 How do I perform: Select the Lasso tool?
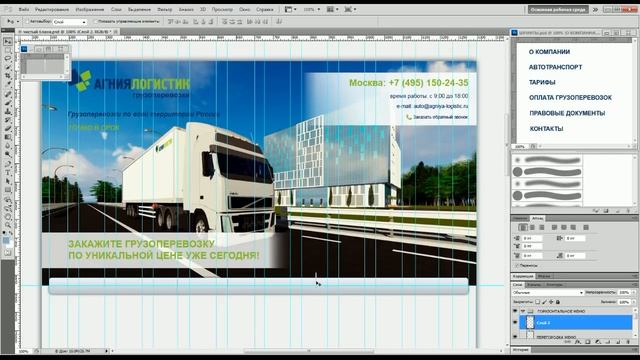pos(8,59)
